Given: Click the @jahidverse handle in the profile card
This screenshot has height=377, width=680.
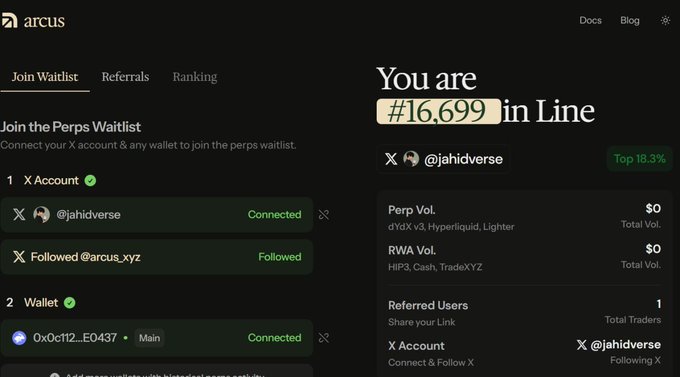Looking at the screenshot, I should tap(463, 159).
